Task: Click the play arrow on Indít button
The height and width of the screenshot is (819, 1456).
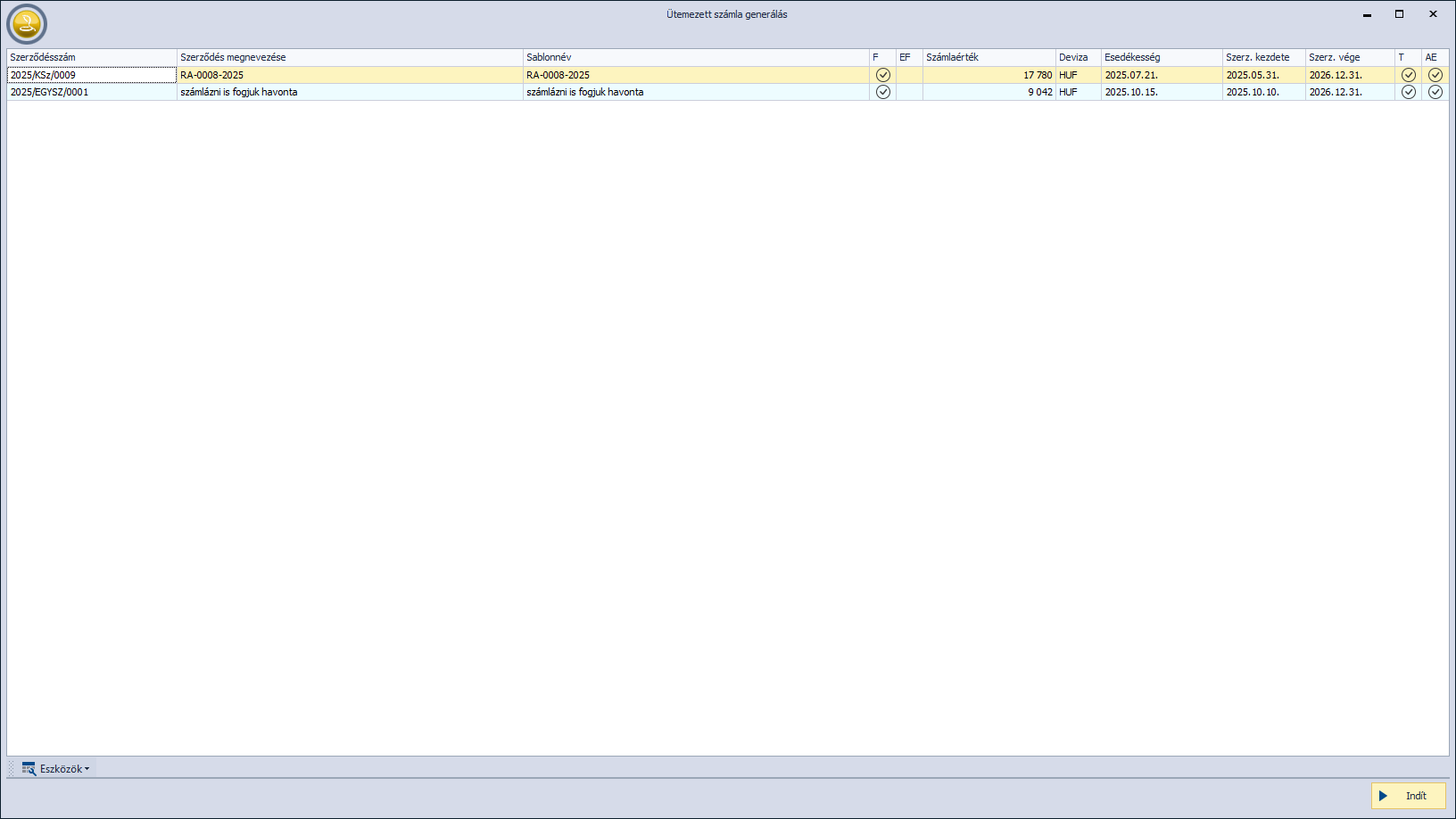Action: click(x=1384, y=796)
